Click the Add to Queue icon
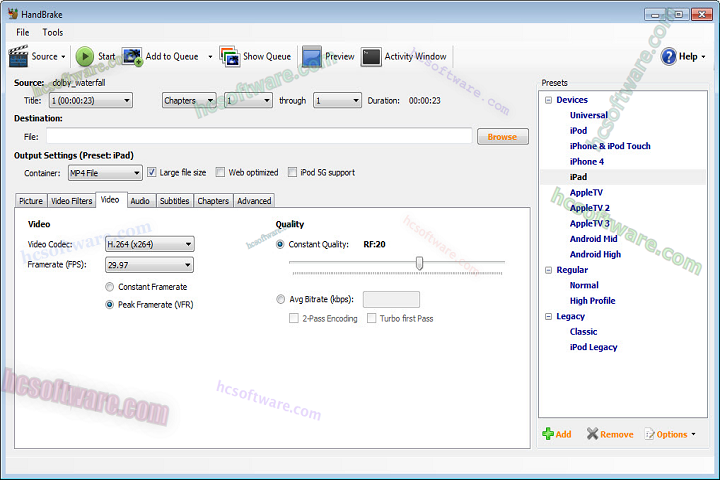 tap(132, 56)
